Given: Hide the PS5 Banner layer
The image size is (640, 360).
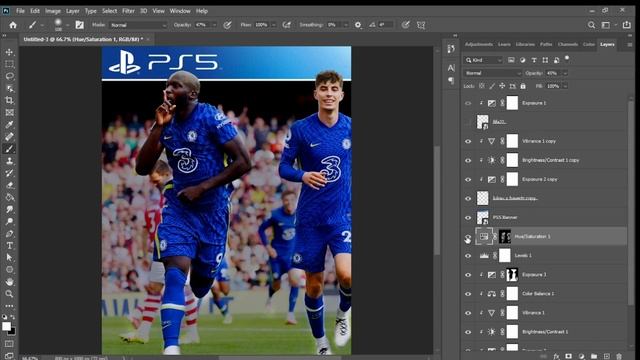Looking at the screenshot, I should 468,218.
